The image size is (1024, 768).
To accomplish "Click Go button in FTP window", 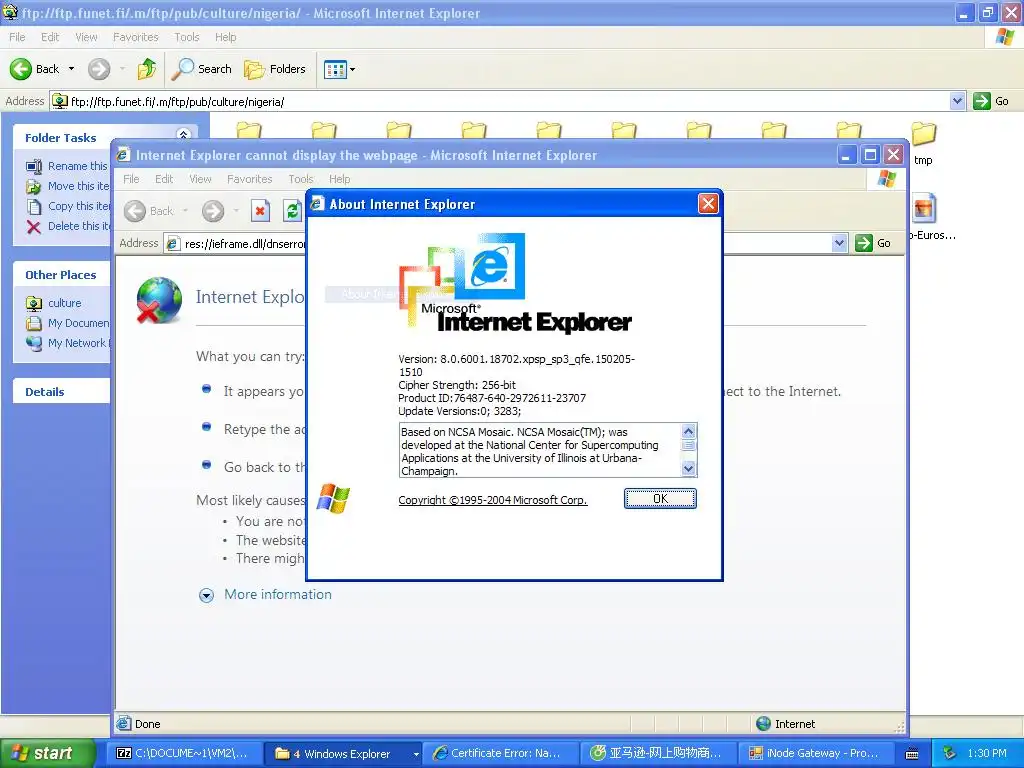I will coord(991,101).
